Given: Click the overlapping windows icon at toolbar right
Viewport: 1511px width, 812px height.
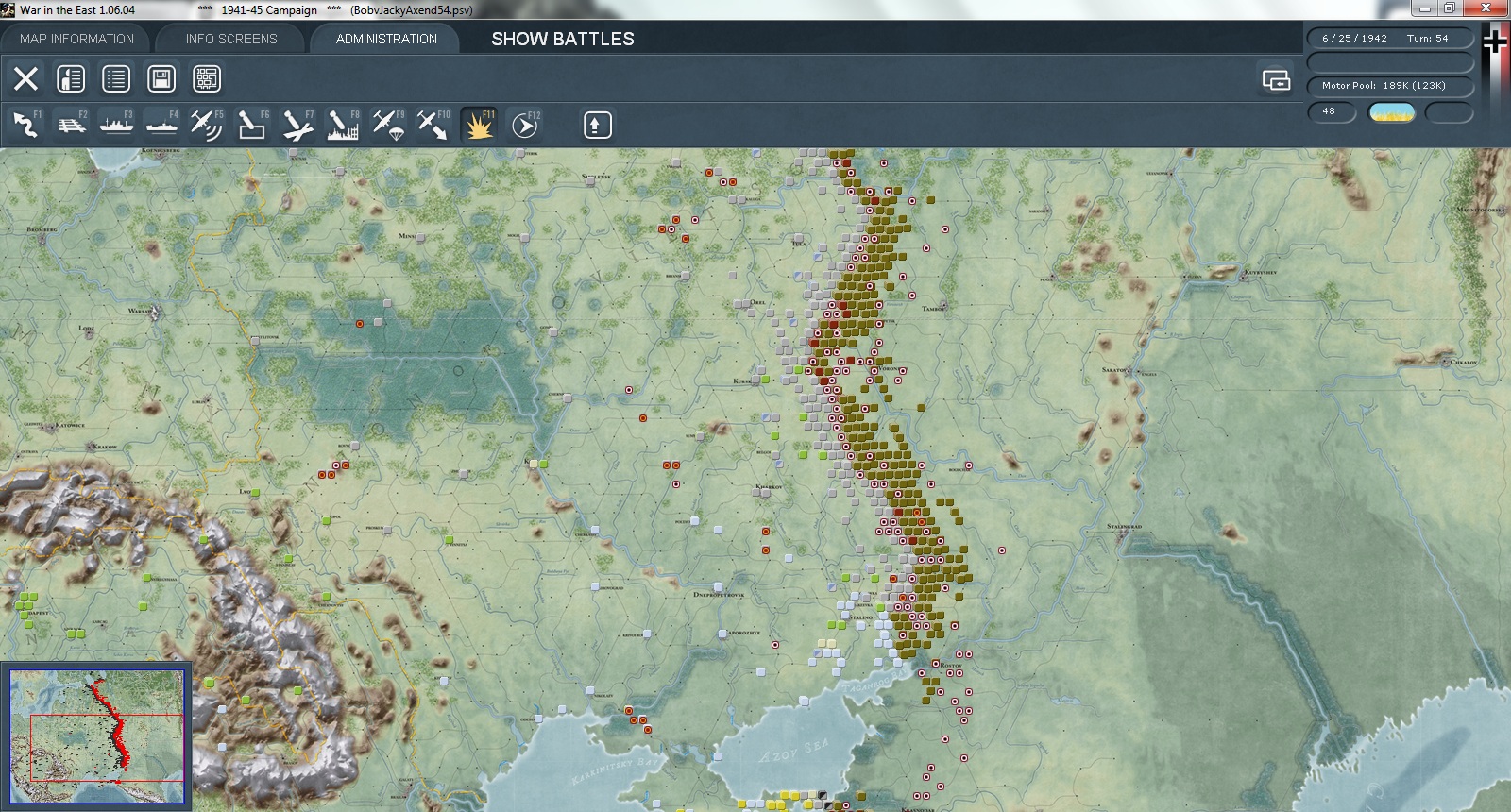Looking at the screenshot, I should coord(1276,79).
